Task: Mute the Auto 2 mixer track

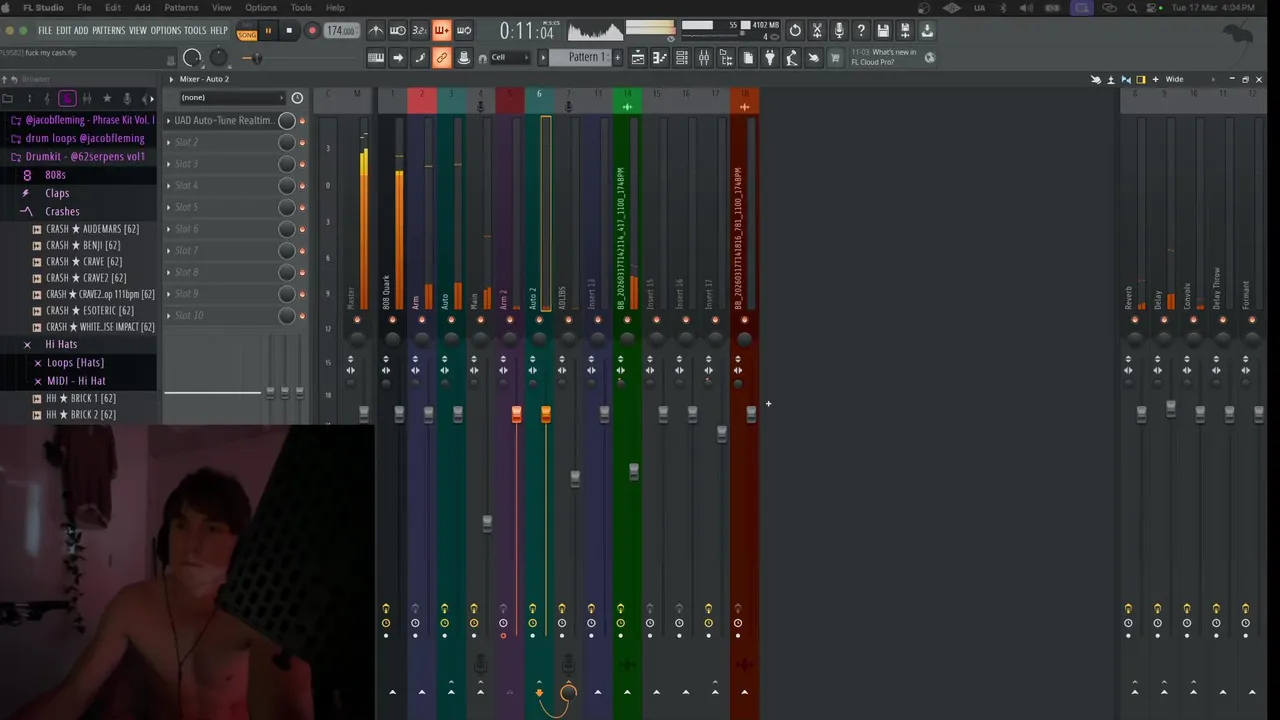Action: tap(539, 320)
